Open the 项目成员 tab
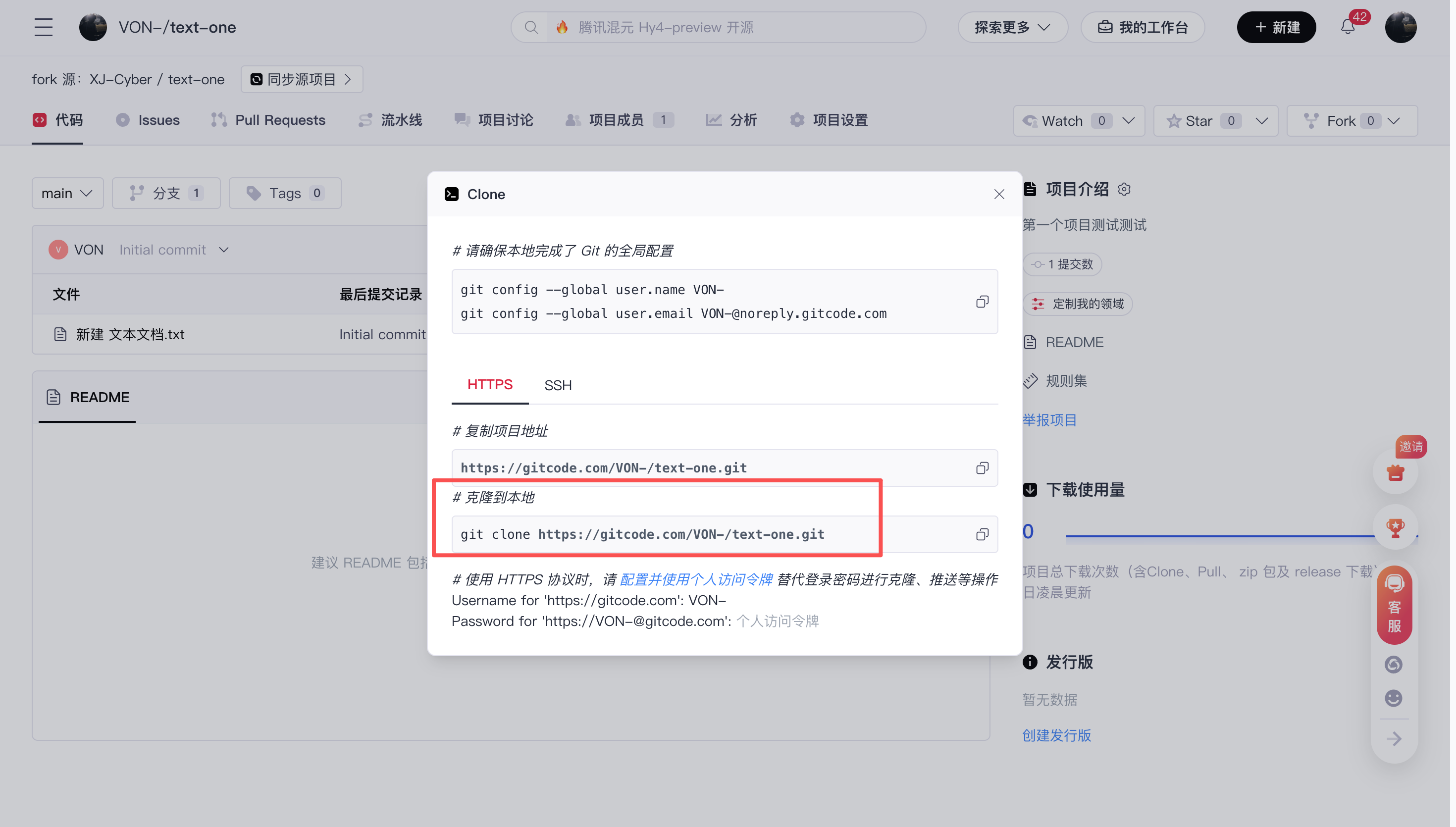 coord(620,120)
